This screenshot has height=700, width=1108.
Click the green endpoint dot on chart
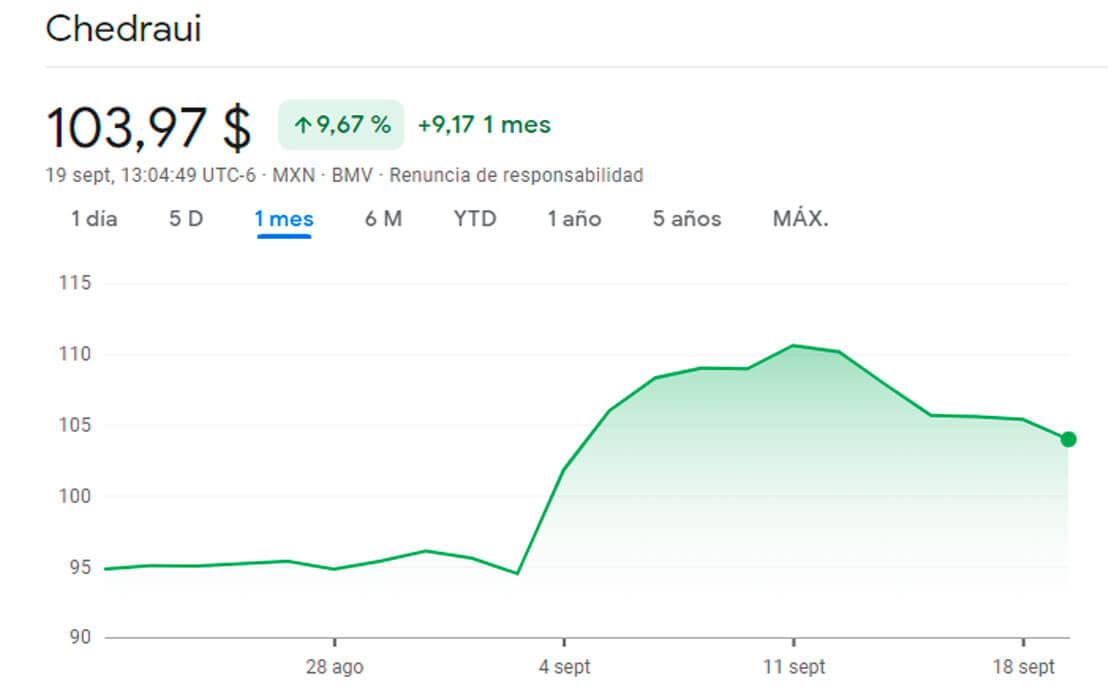(x=1068, y=439)
